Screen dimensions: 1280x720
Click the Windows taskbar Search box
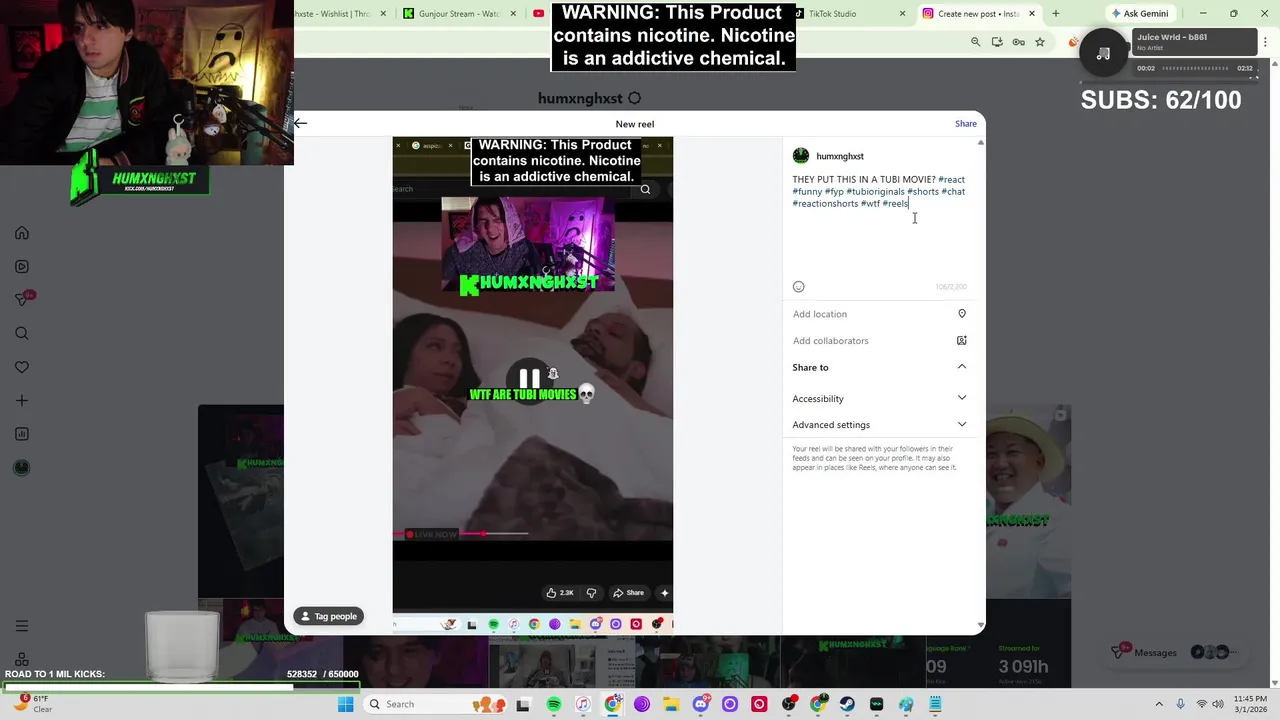pyautogui.click(x=434, y=704)
